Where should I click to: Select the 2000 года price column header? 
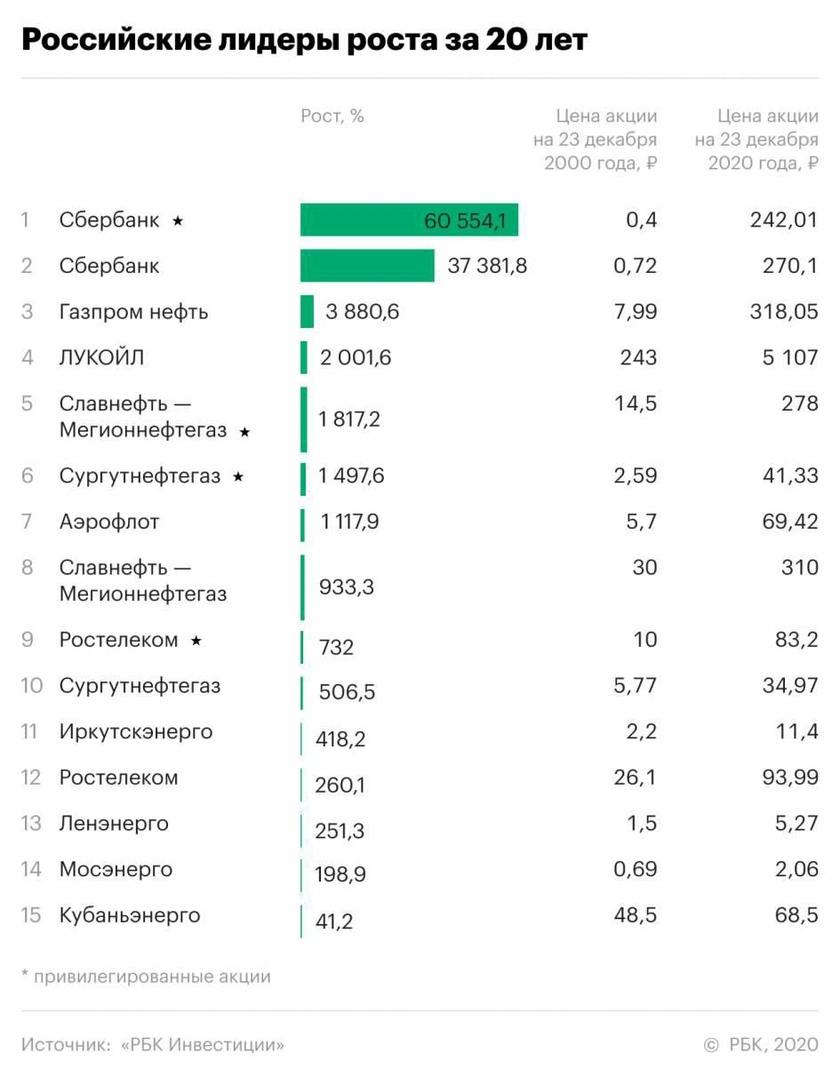coord(595,140)
